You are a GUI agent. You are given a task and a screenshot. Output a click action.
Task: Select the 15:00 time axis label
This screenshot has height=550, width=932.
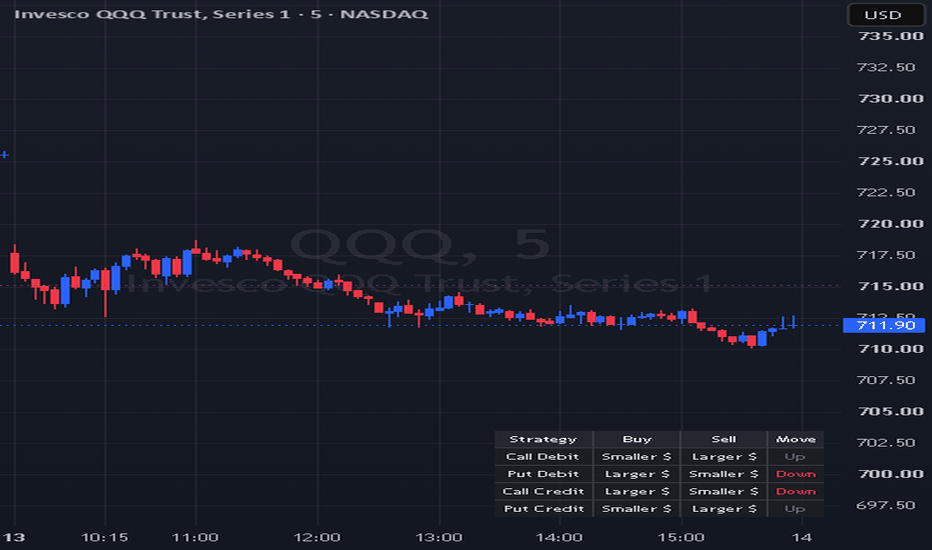point(681,538)
